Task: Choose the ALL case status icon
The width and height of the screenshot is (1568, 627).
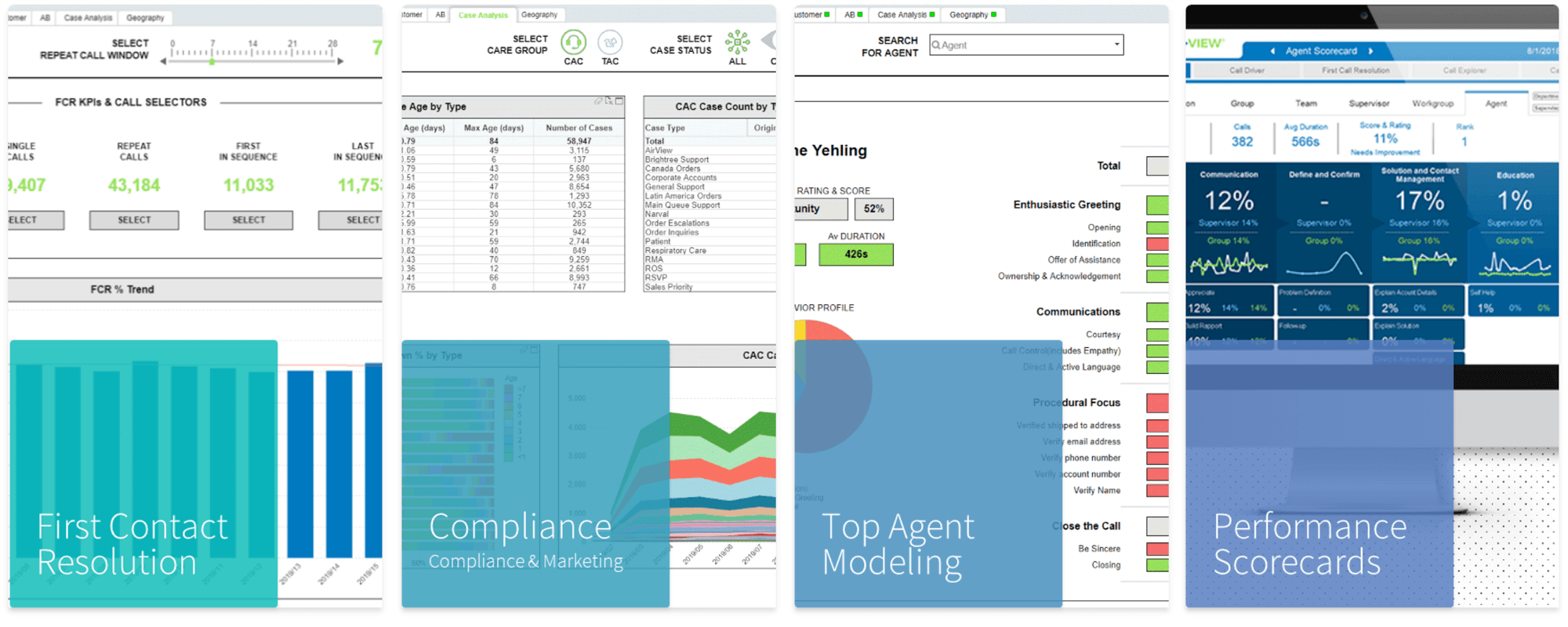Action: [737, 42]
